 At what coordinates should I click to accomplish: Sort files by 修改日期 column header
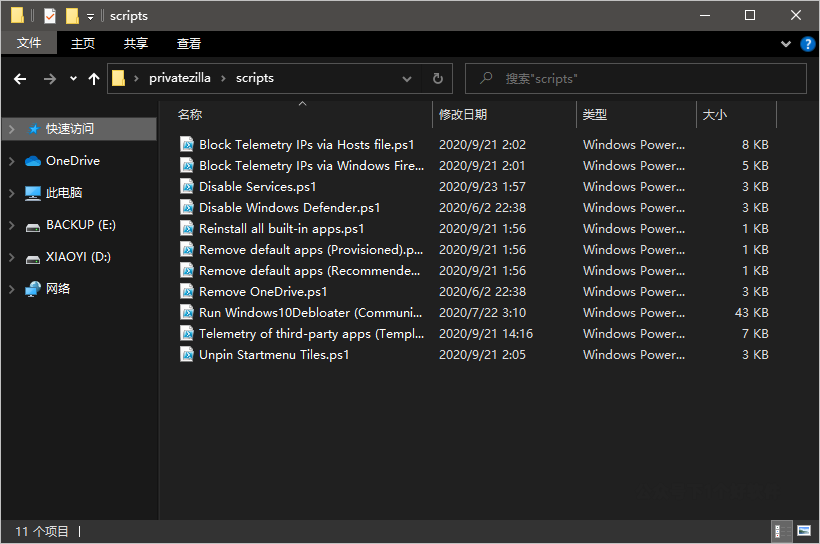click(x=463, y=115)
